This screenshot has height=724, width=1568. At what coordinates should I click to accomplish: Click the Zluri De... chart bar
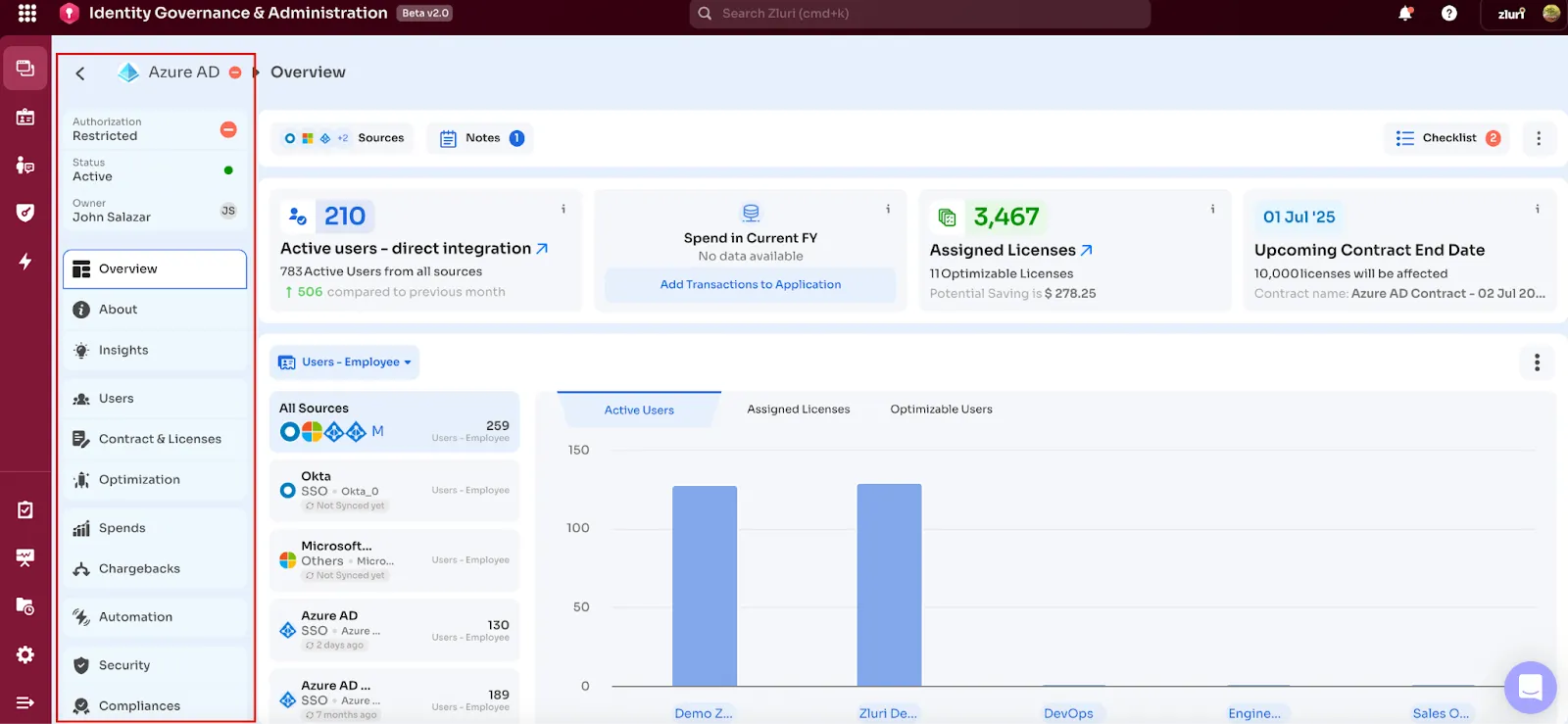pos(889,585)
